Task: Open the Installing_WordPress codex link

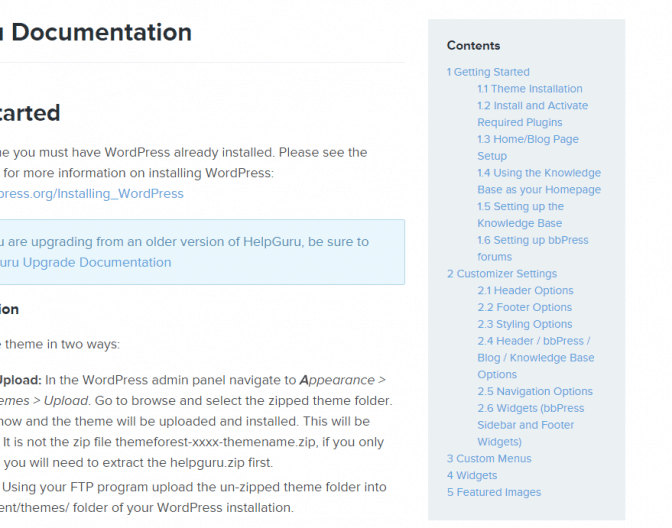Action: click(92, 194)
